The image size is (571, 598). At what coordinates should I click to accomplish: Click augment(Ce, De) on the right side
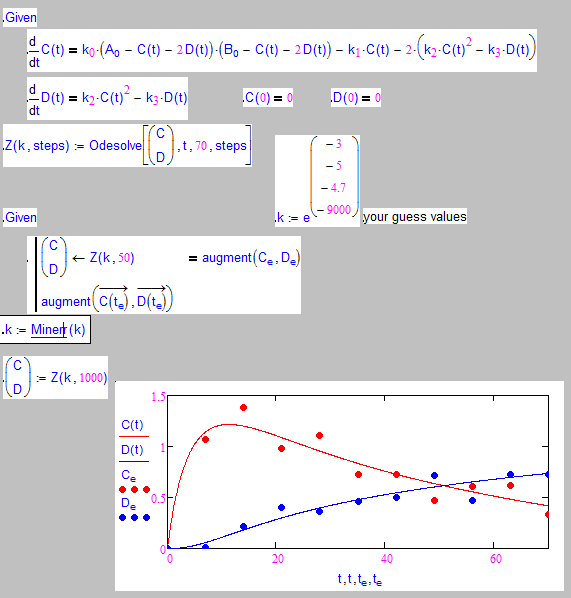pos(251,258)
